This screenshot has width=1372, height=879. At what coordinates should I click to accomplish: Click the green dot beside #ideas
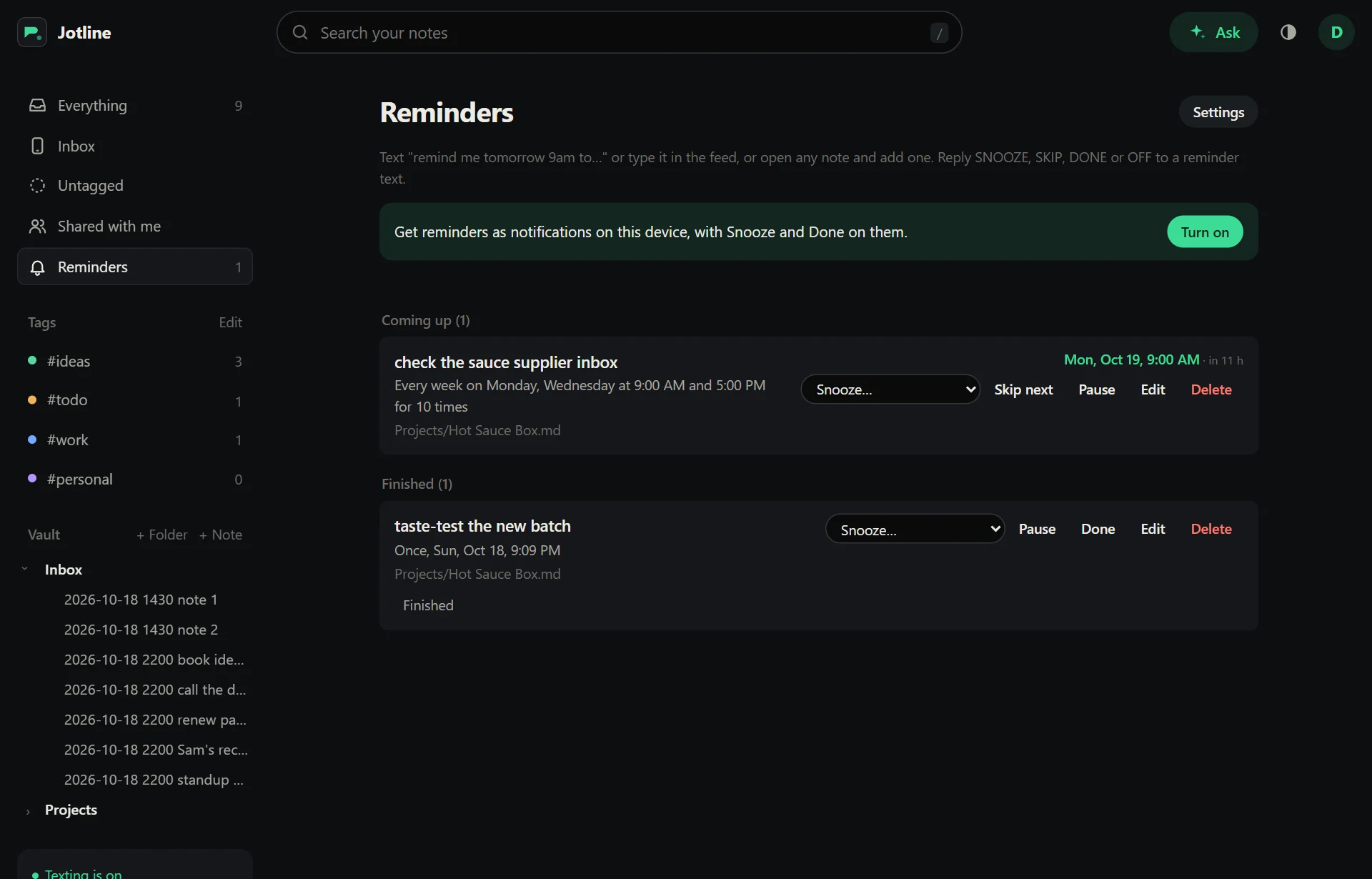coord(32,360)
